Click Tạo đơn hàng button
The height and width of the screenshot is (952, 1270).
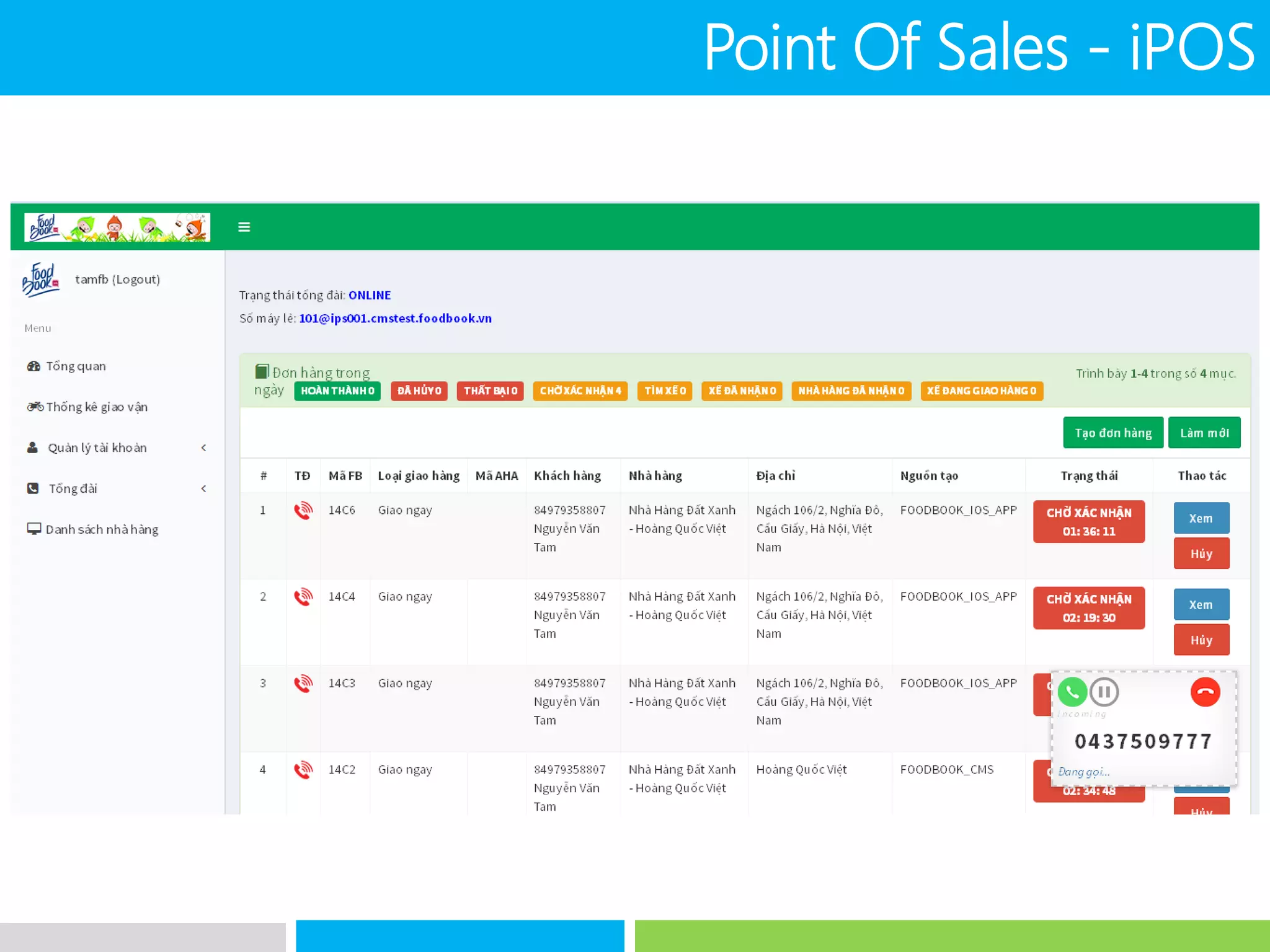point(1113,433)
